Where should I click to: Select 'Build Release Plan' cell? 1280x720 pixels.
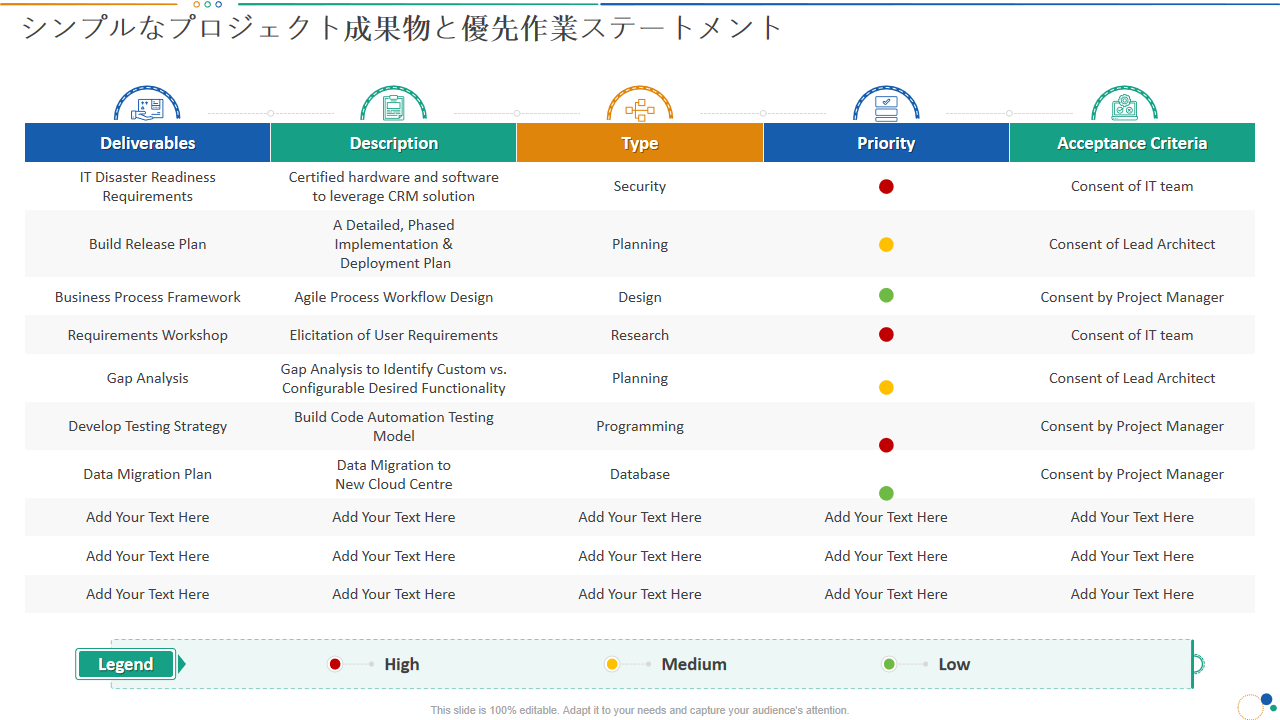click(148, 244)
